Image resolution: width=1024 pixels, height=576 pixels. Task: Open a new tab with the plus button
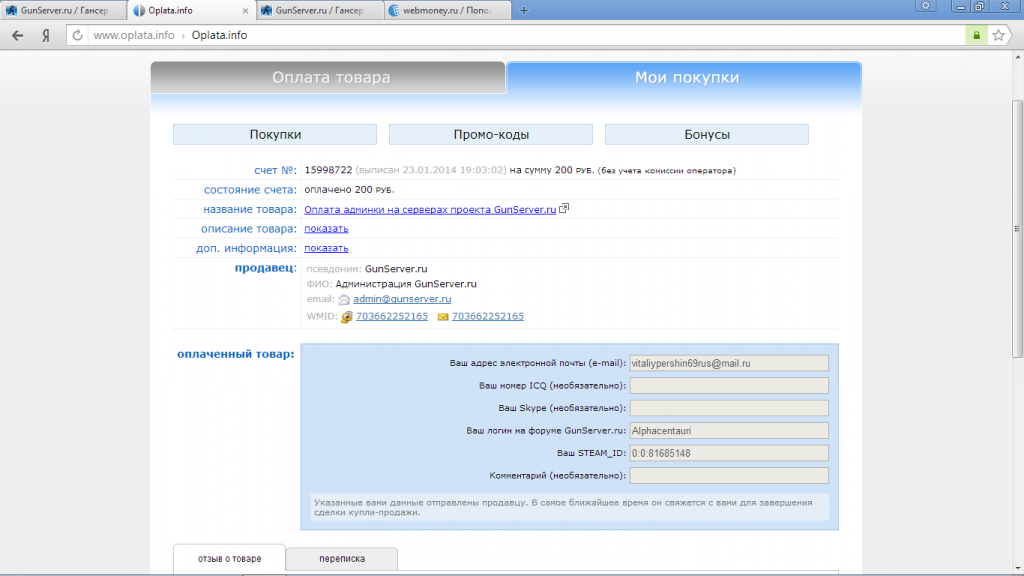click(524, 10)
